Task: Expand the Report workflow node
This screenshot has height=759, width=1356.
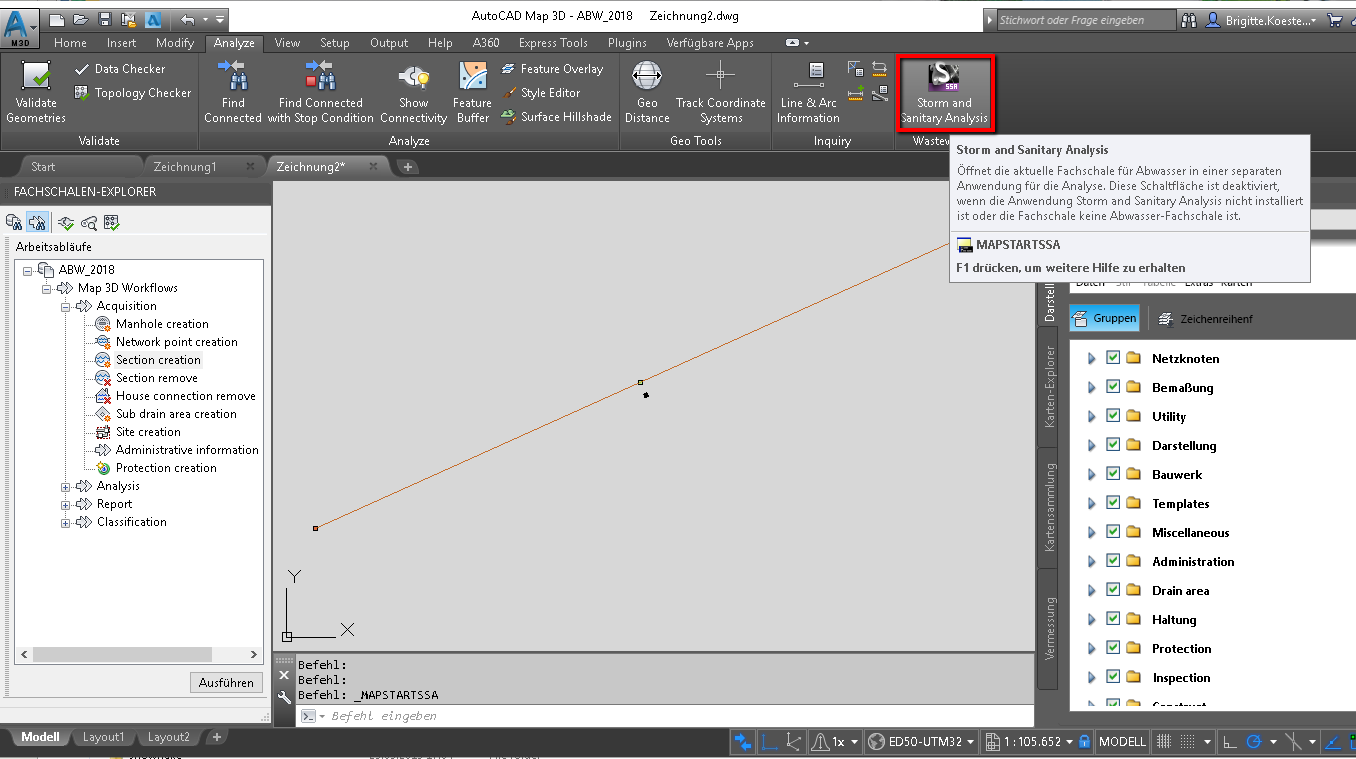Action: (x=66, y=504)
